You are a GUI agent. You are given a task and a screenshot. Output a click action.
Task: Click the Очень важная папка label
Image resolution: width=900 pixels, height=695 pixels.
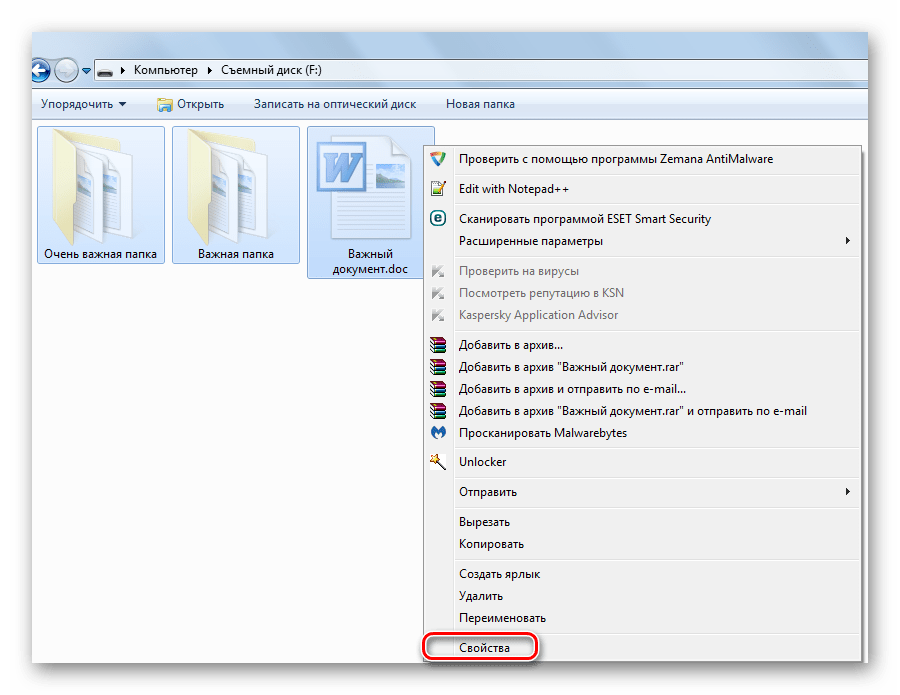click(100, 254)
